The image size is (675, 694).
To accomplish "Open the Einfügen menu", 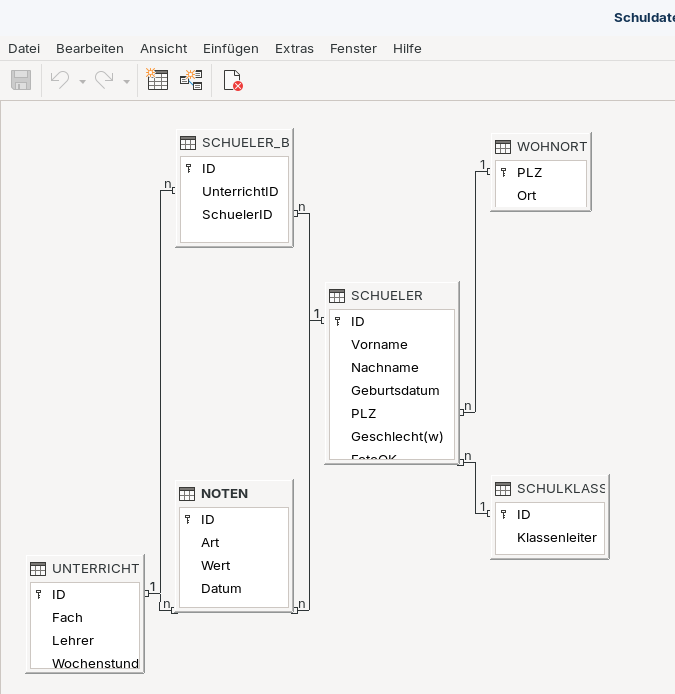I will point(230,48).
